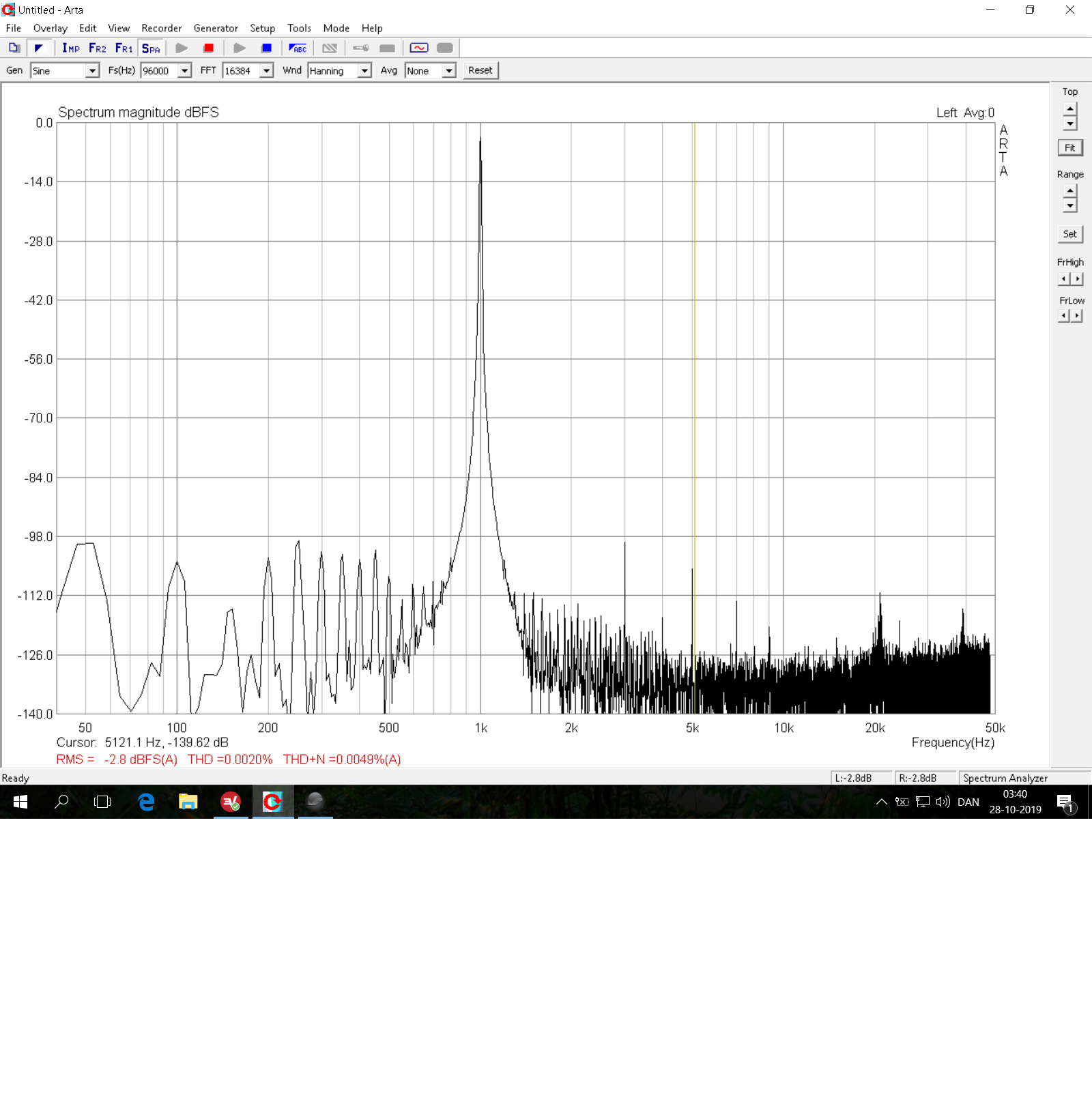
Task: Shift FrLow right with arrow
Action: (1077, 315)
